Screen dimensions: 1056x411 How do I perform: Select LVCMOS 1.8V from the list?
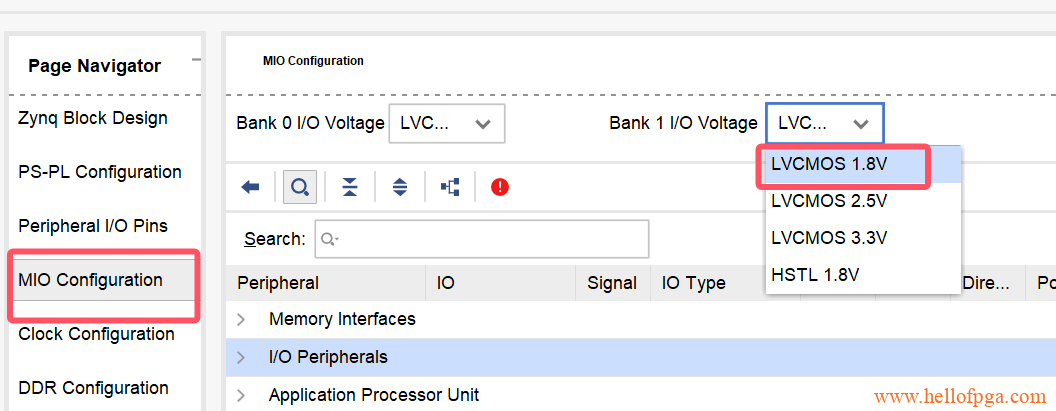[829, 164]
